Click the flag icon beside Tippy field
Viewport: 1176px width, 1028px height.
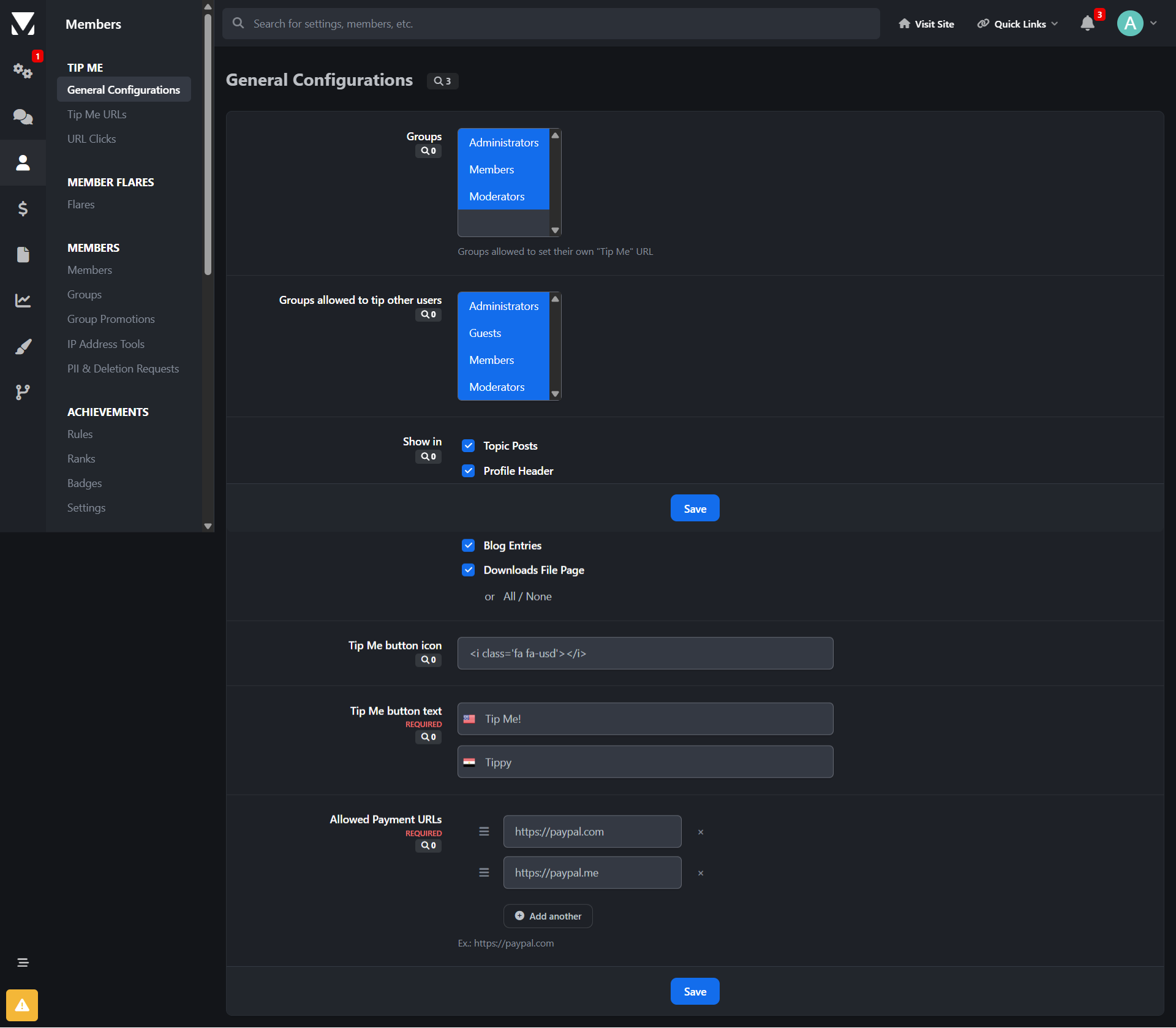point(469,763)
